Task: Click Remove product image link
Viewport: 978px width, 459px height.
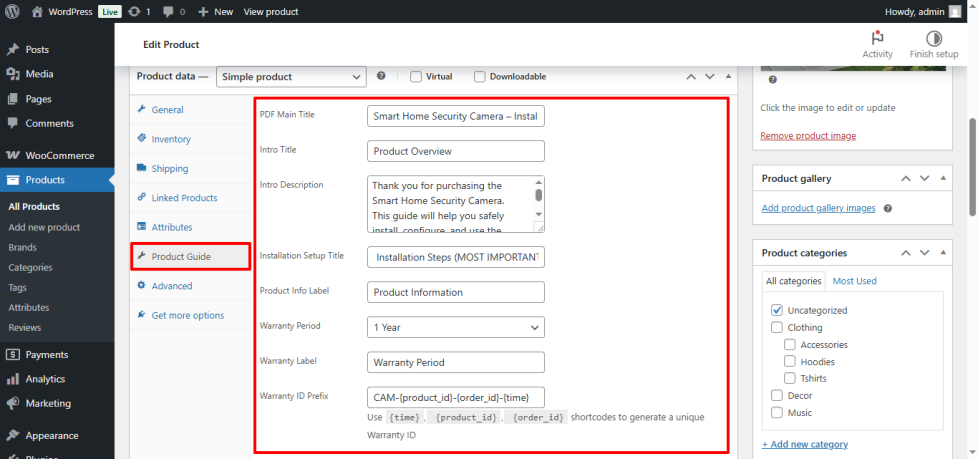Action: click(807, 136)
